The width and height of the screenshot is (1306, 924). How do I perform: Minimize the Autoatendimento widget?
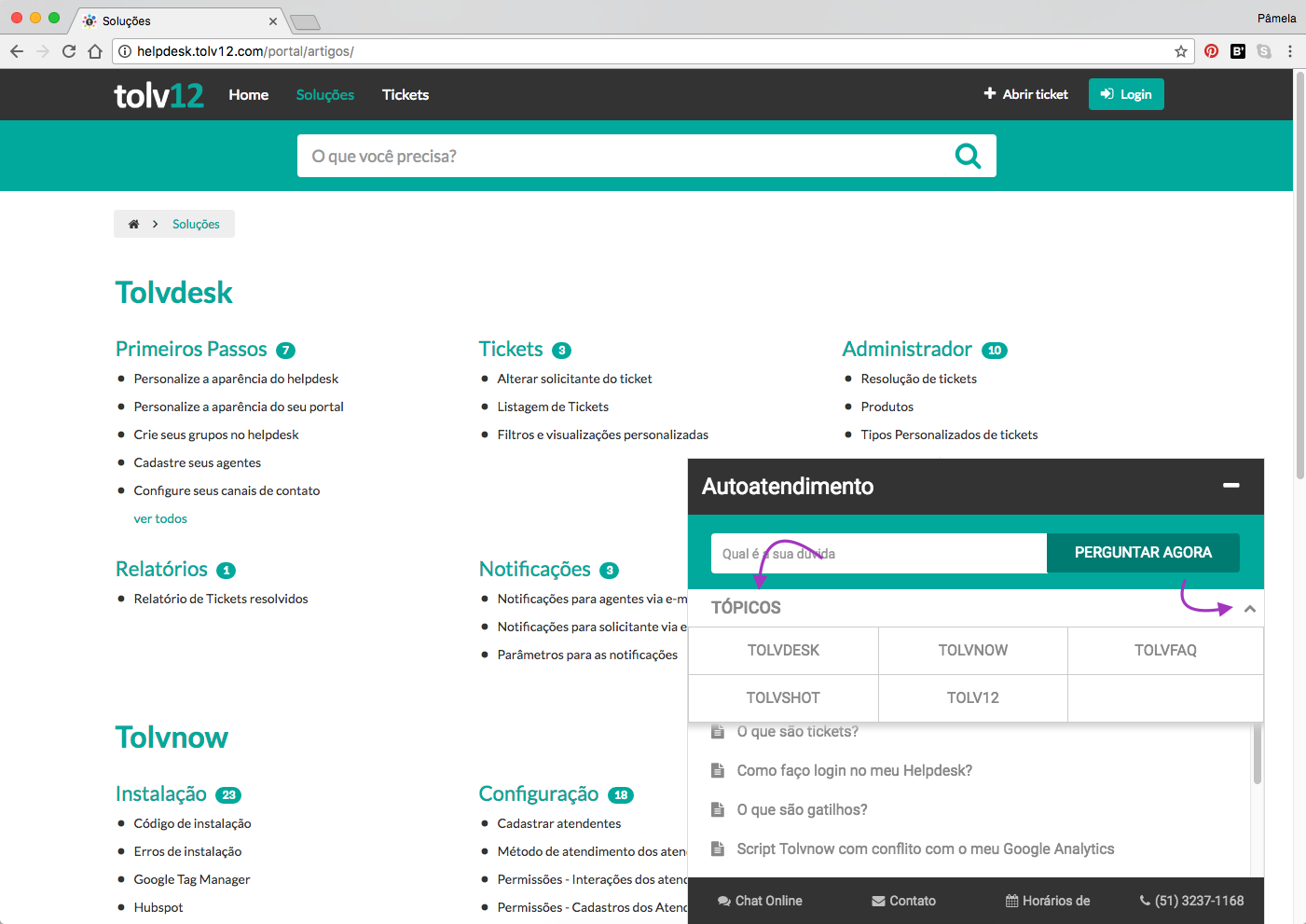(1231, 485)
